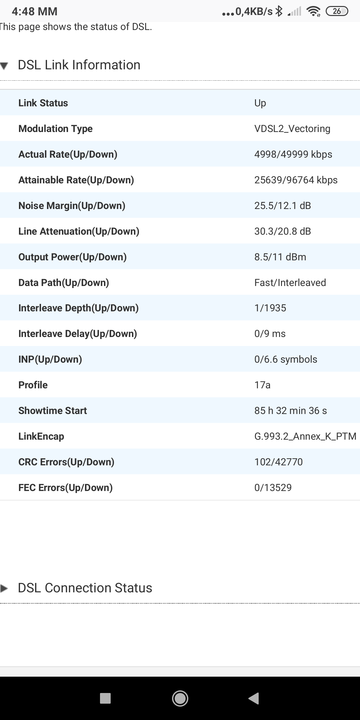Image resolution: width=360 pixels, height=720 pixels.
Task: Select the Link Status row
Action: coord(180,103)
